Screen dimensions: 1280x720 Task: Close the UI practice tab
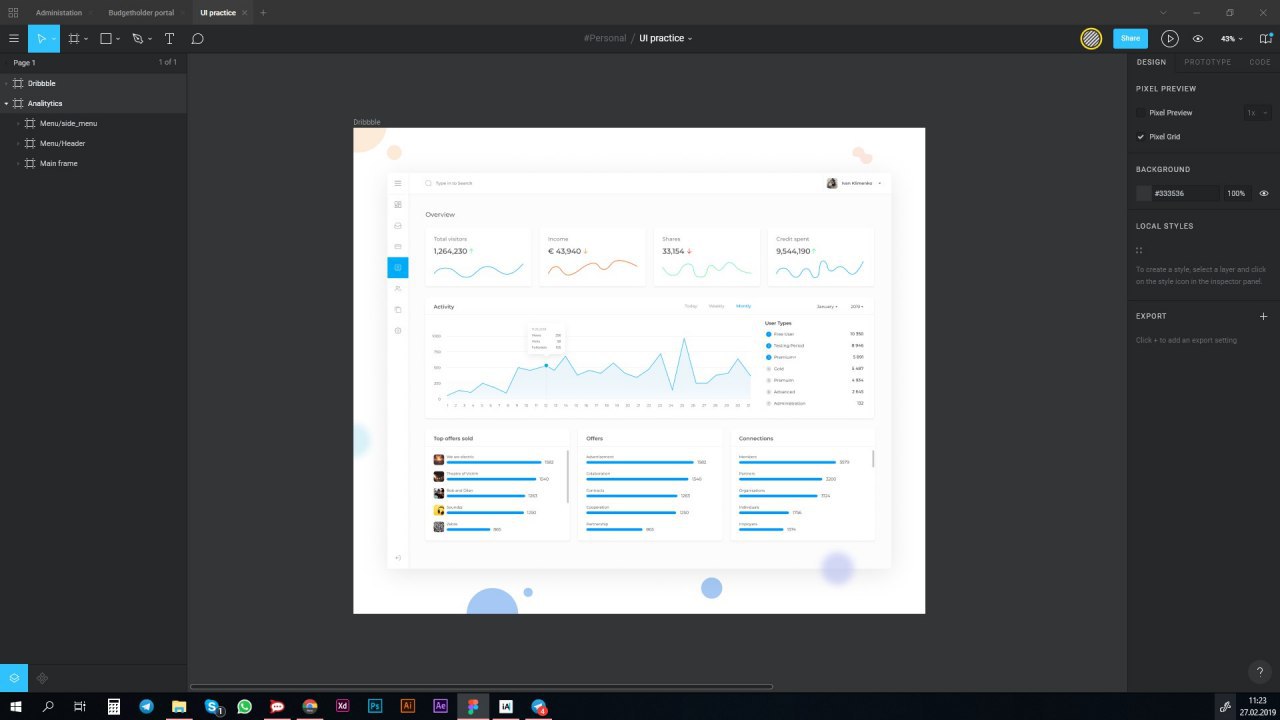click(245, 12)
